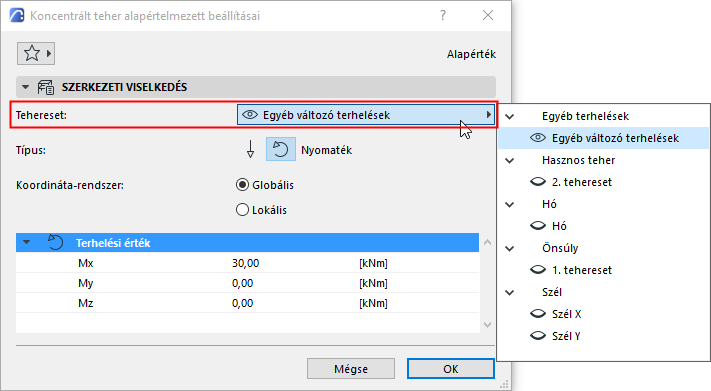Screen dimensions: 711x391
Task: Click scrollbar up arrow of load values list
Action: tap(487, 242)
